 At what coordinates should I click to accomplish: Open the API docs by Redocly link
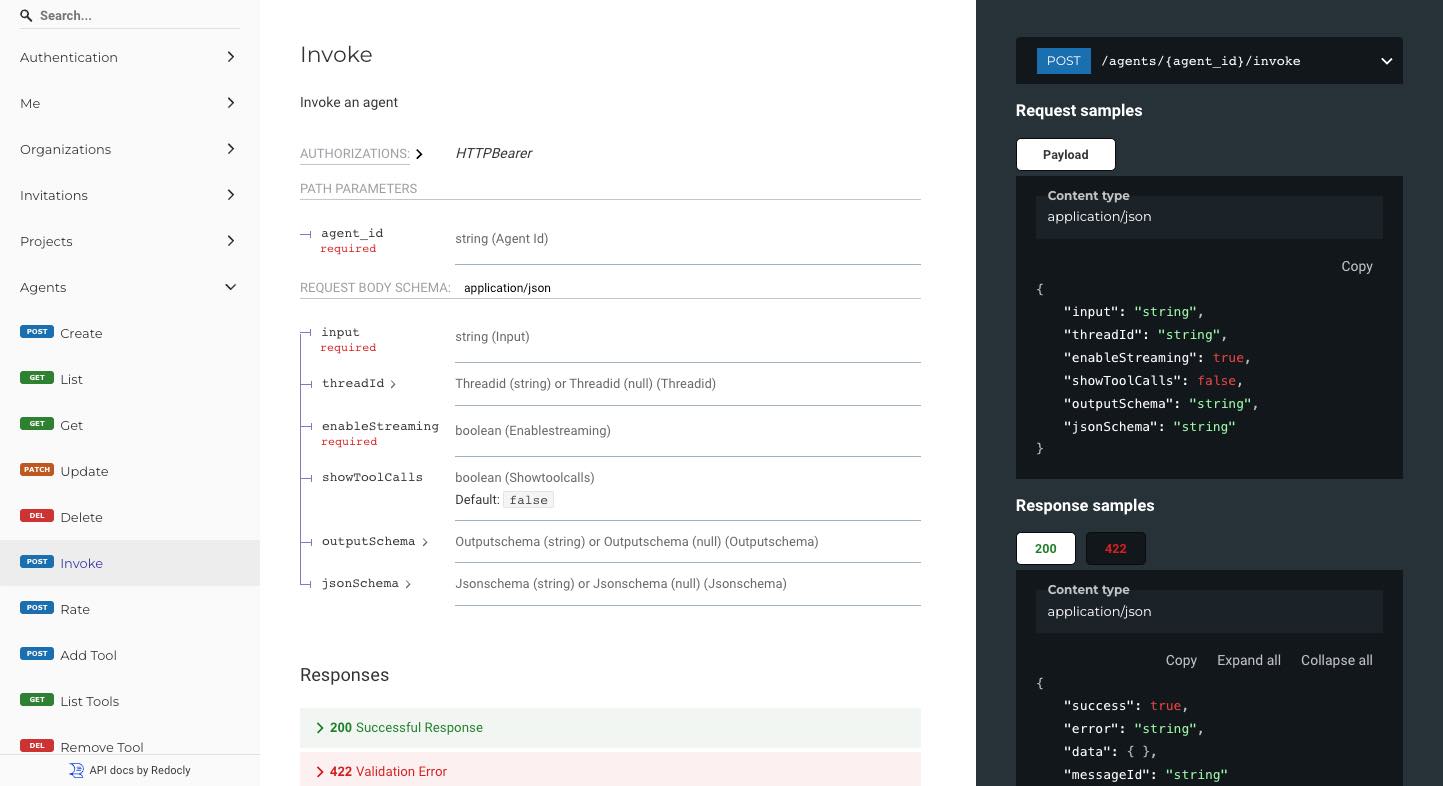pos(140,770)
